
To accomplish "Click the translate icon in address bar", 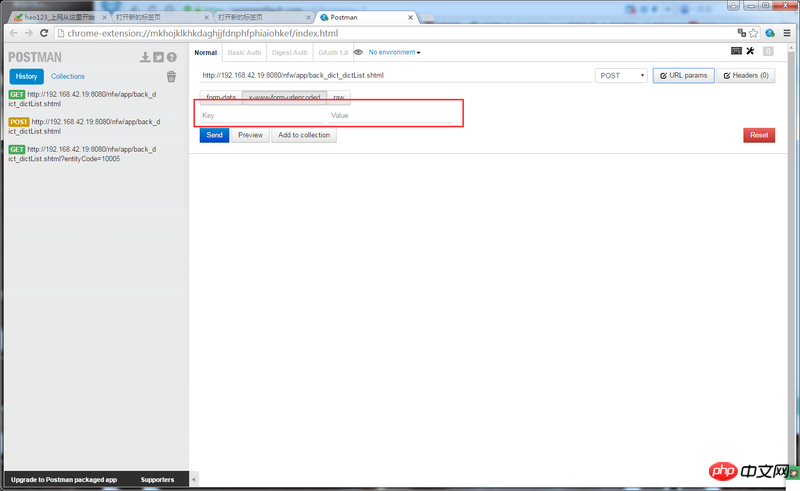I will tap(742, 33).
